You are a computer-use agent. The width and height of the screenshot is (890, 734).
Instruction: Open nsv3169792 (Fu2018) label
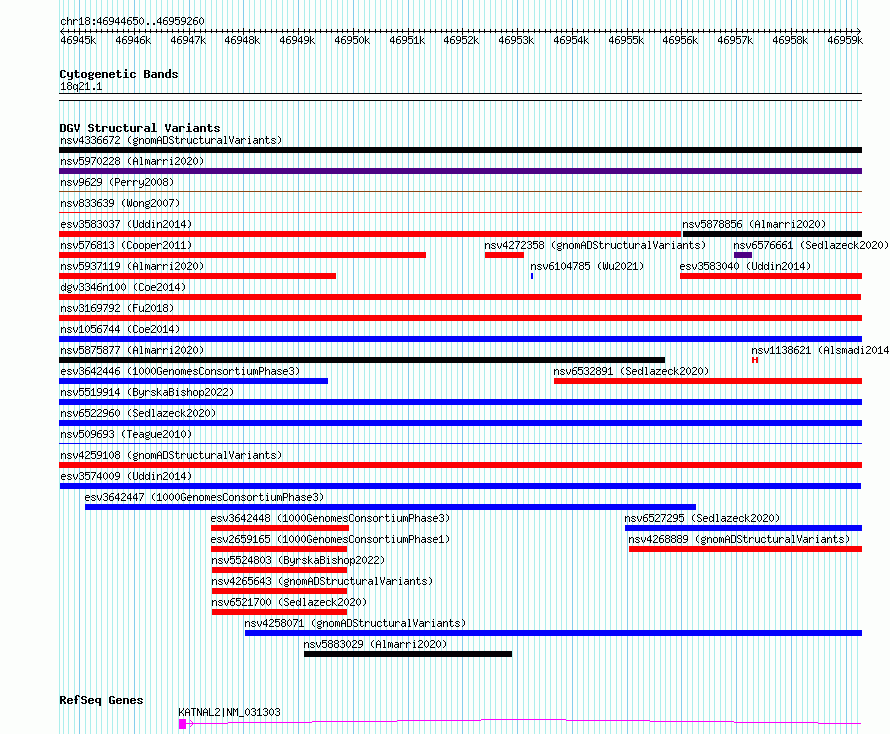pyautogui.click(x=117, y=308)
